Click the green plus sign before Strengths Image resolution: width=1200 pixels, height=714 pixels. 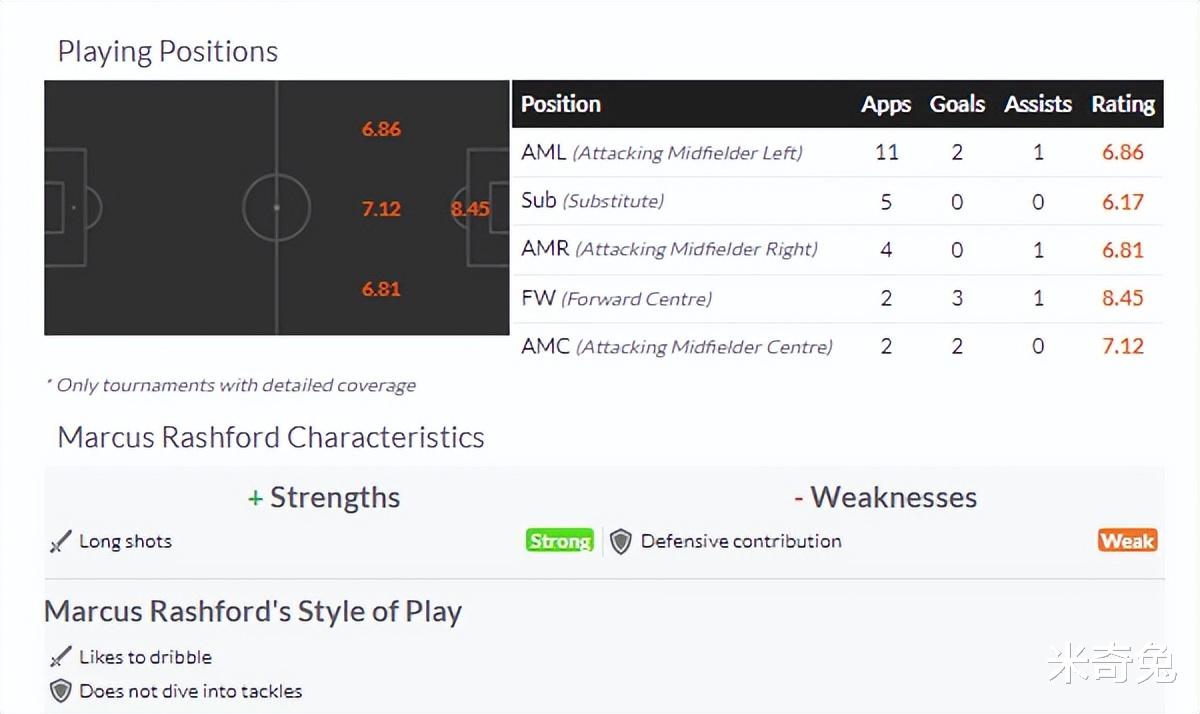click(255, 498)
